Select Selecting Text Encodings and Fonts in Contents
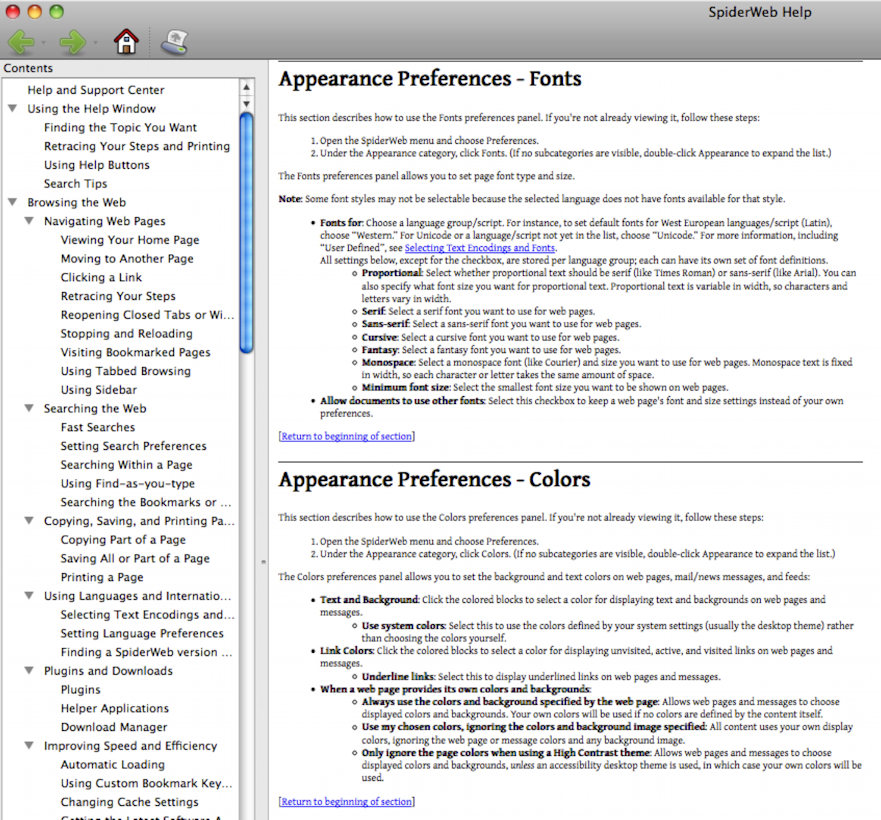 tap(147, 614)
